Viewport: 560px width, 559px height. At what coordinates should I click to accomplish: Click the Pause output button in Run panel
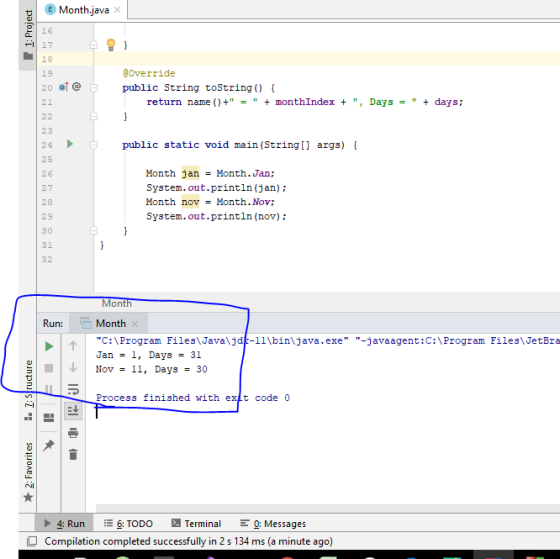coord(49,389)
